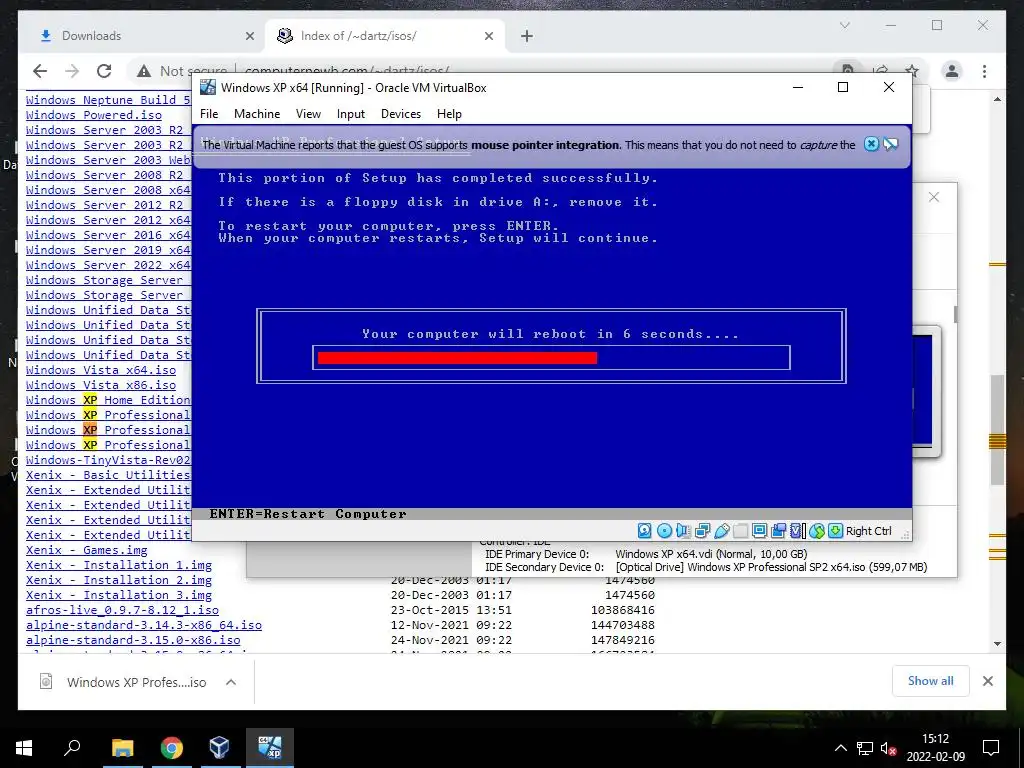Click the network adapters status icon

[x=703, y=531]
